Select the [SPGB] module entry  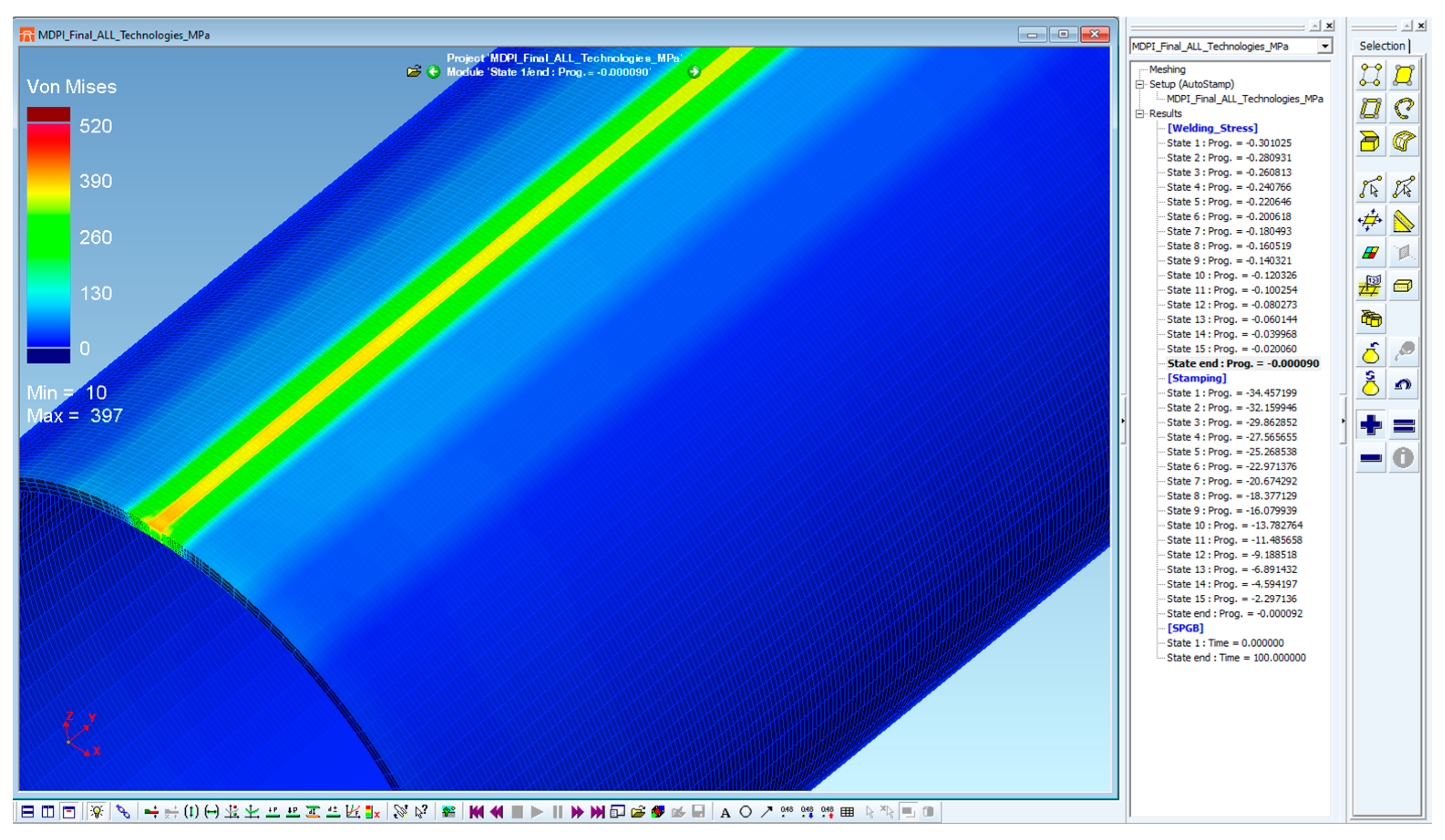1185,628
